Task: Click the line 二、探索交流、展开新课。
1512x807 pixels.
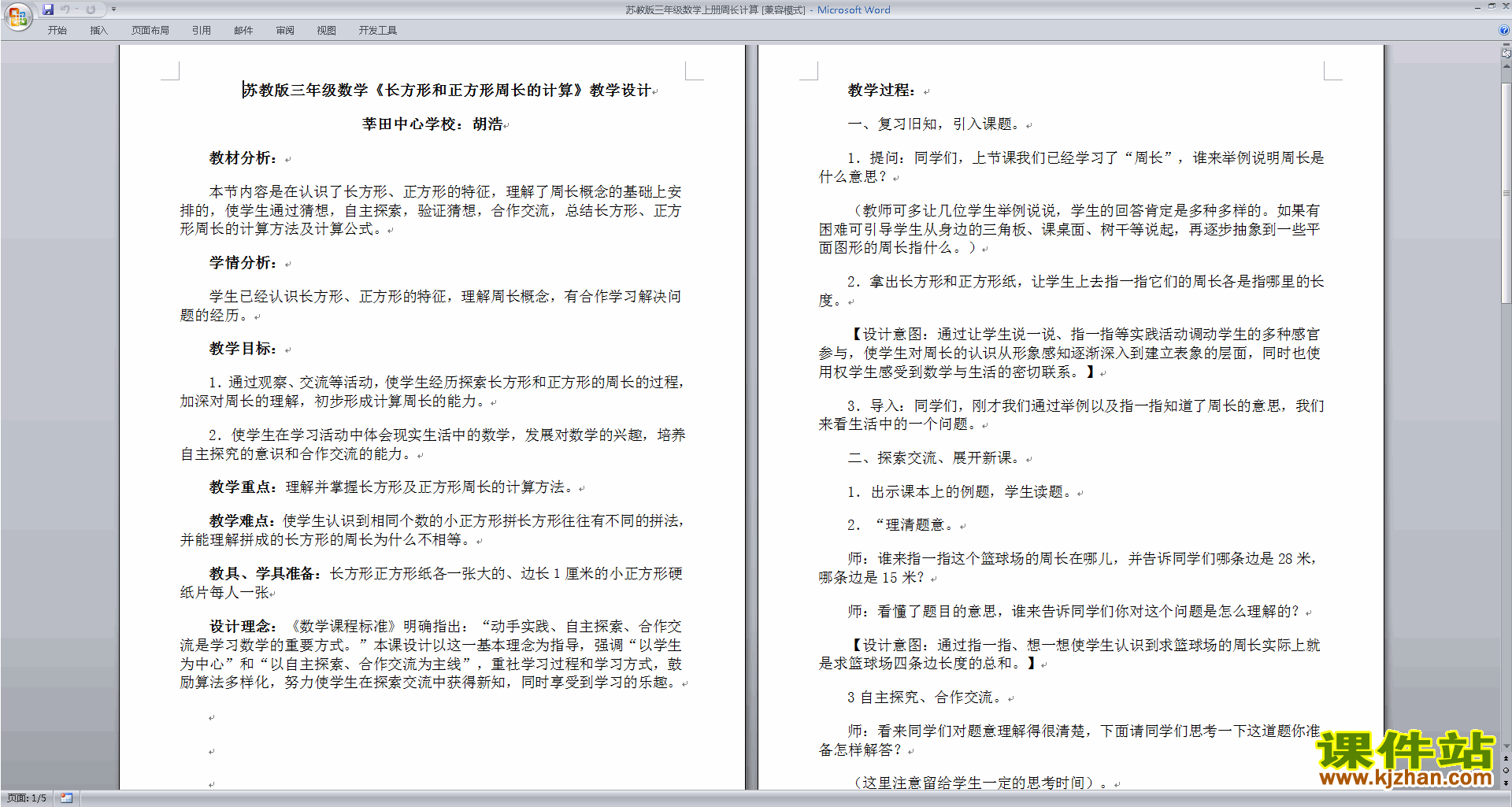Action: coord(933,457)
